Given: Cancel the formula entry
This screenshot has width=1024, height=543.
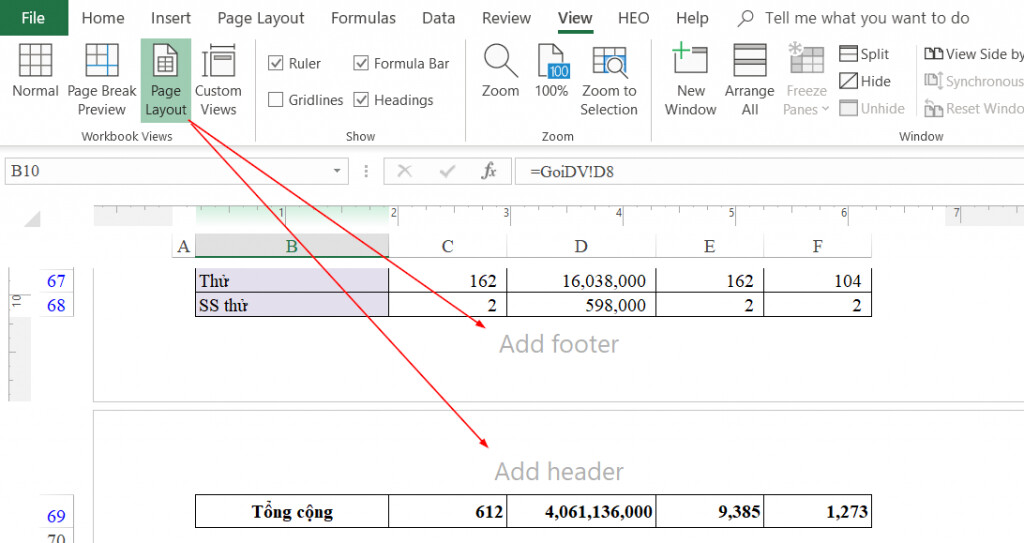Looking at the screenshot, I should pyautogui.click(x=404, y=171).
